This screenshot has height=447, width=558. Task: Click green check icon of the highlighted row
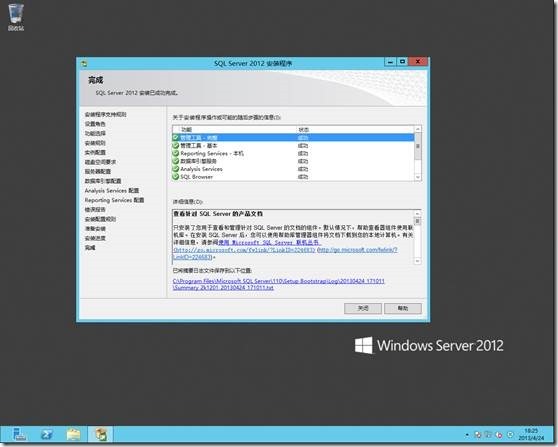tap(175, 138)
